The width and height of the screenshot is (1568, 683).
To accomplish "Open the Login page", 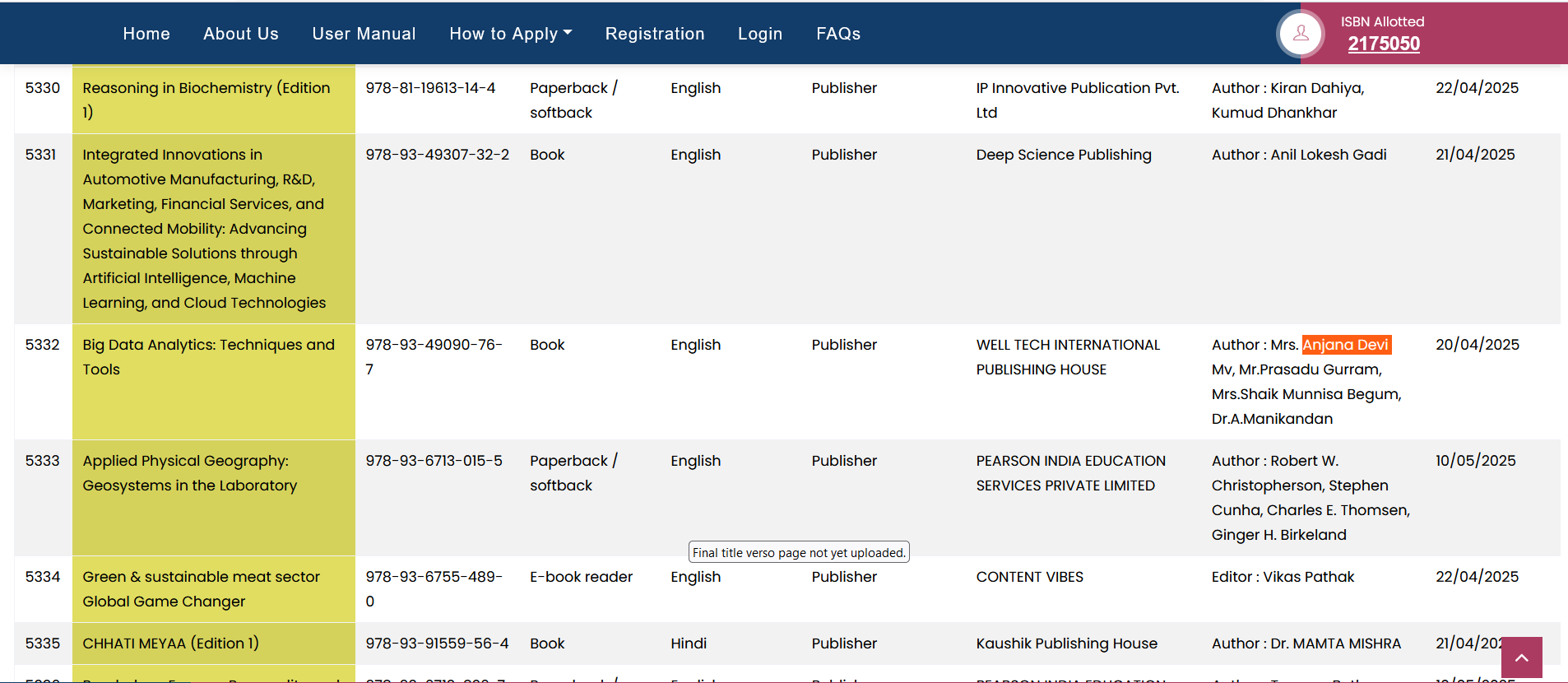I will [x=759, y=34].
